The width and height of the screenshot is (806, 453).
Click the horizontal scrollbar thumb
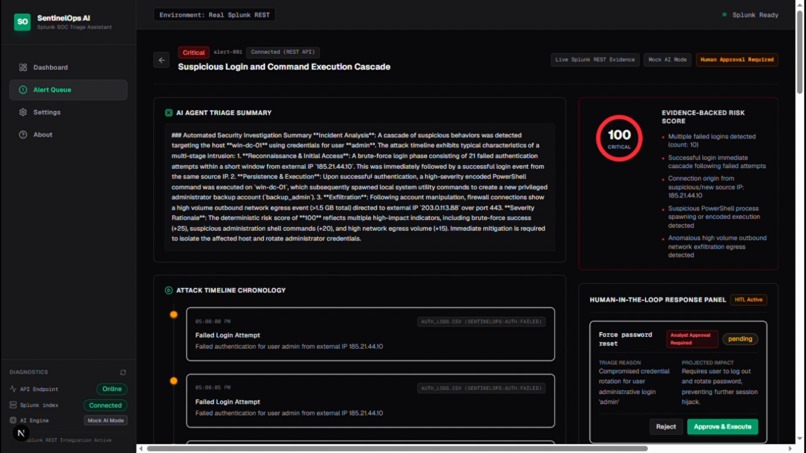click(397, 448)
